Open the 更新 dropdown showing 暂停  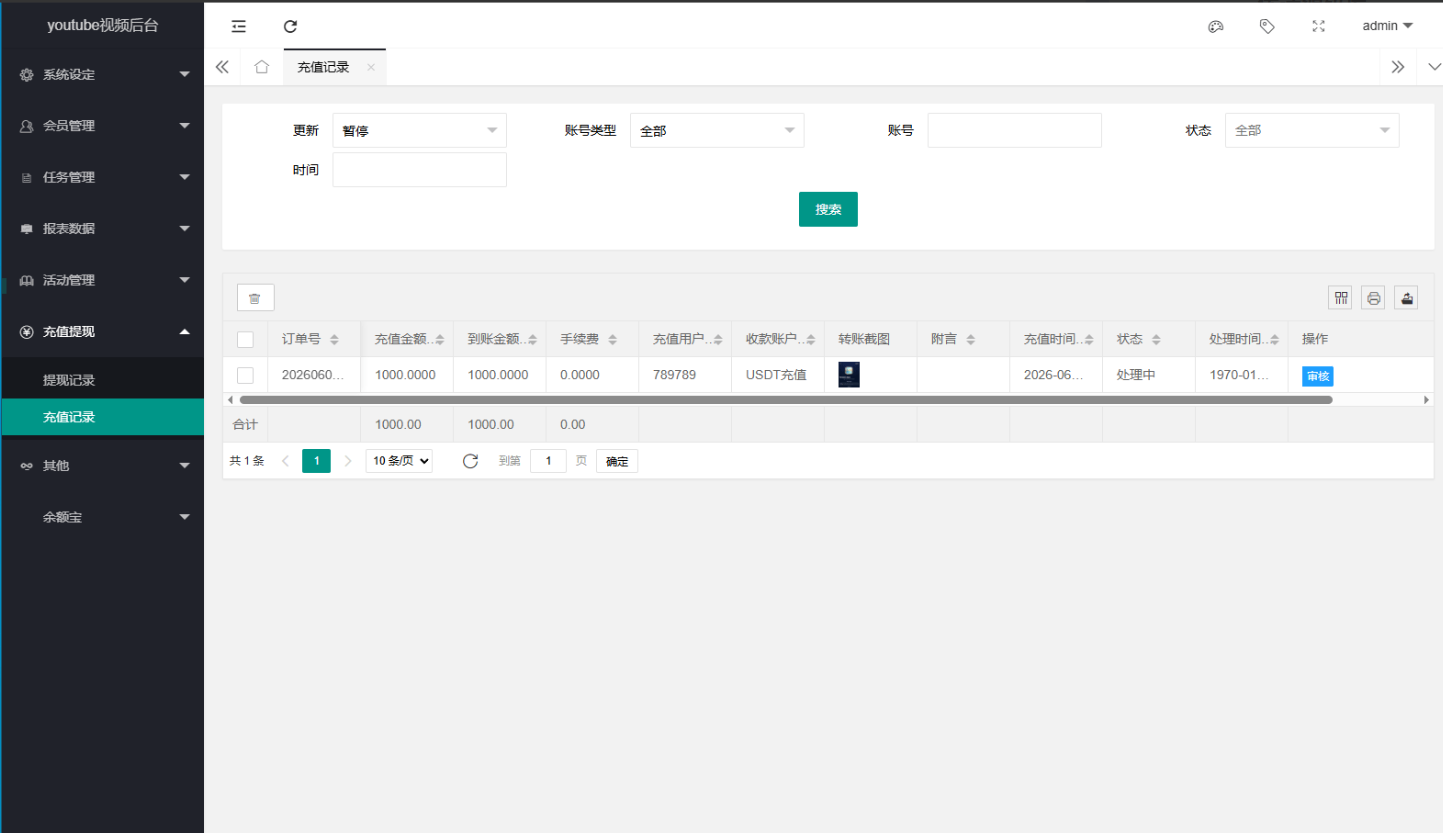[419, 130]
